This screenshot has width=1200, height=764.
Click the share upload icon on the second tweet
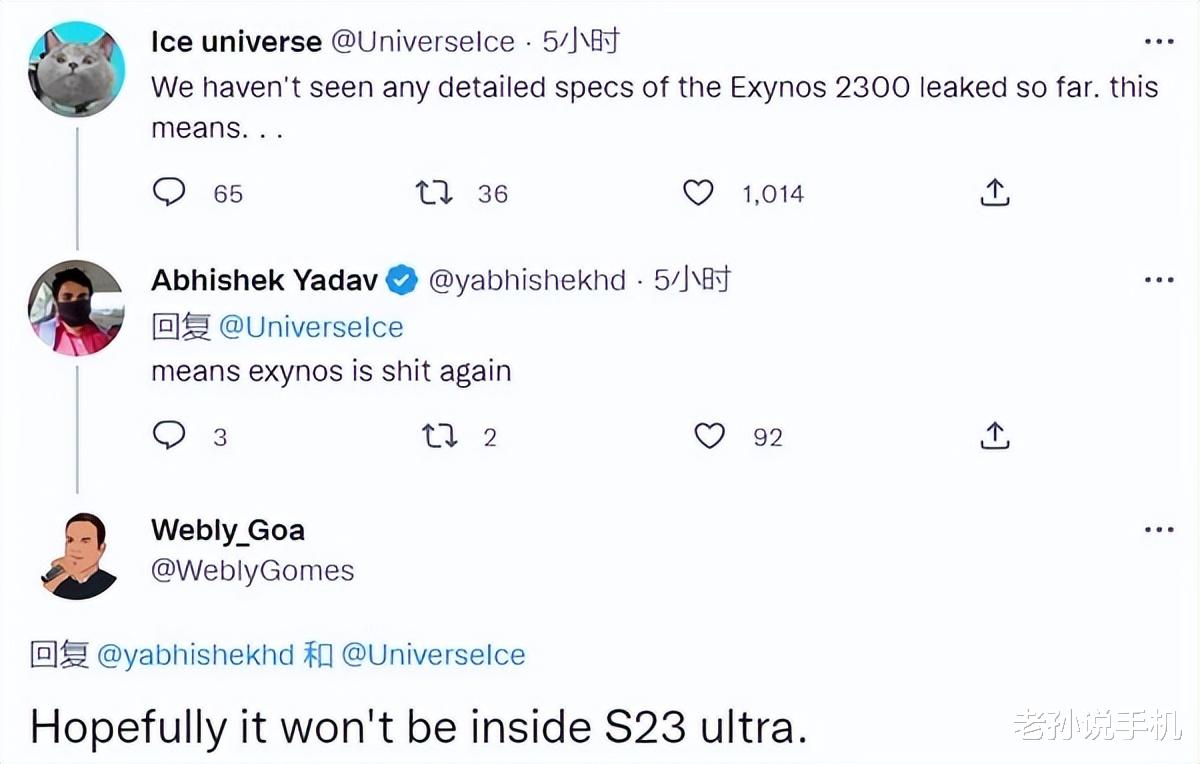[993, 435]
